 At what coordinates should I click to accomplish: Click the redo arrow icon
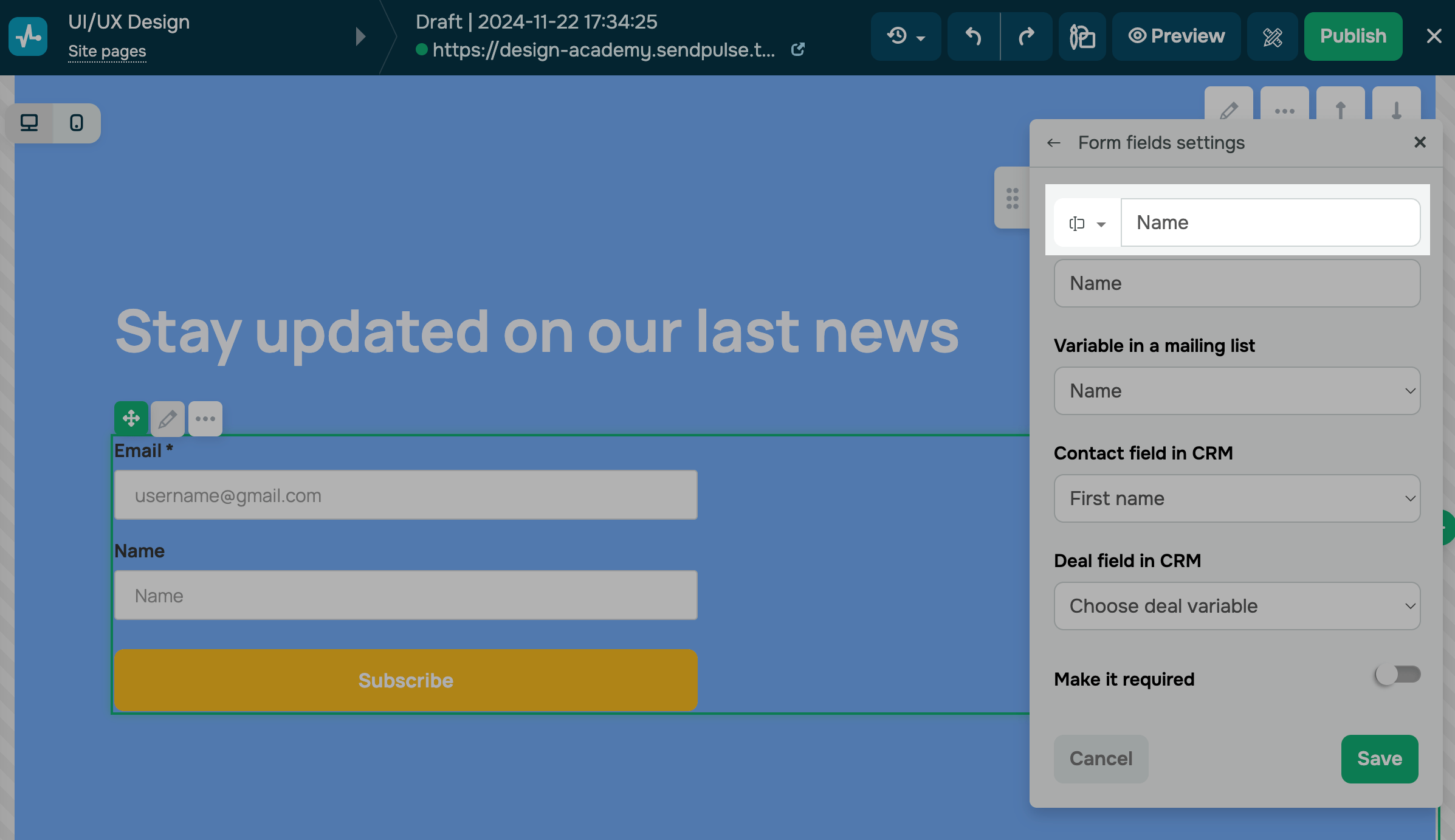point(1027,36)
